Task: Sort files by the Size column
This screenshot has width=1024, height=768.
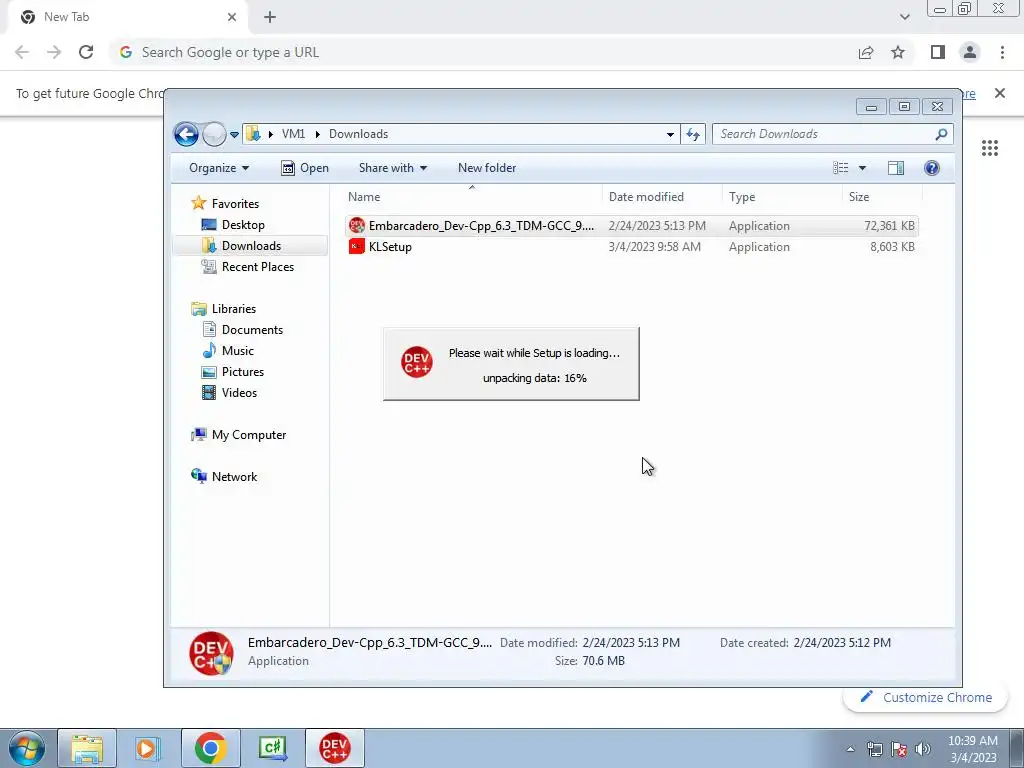Action: [882, 197]
